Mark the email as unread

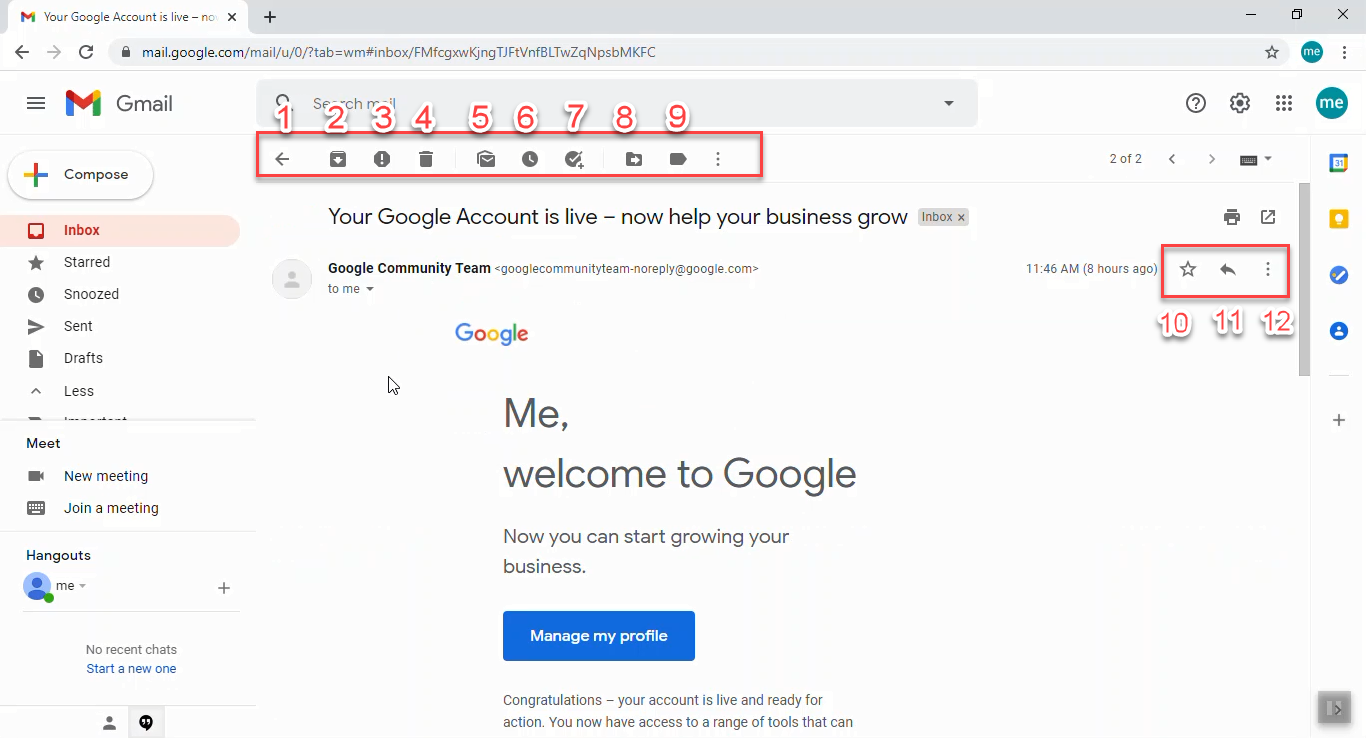(486, 158)
